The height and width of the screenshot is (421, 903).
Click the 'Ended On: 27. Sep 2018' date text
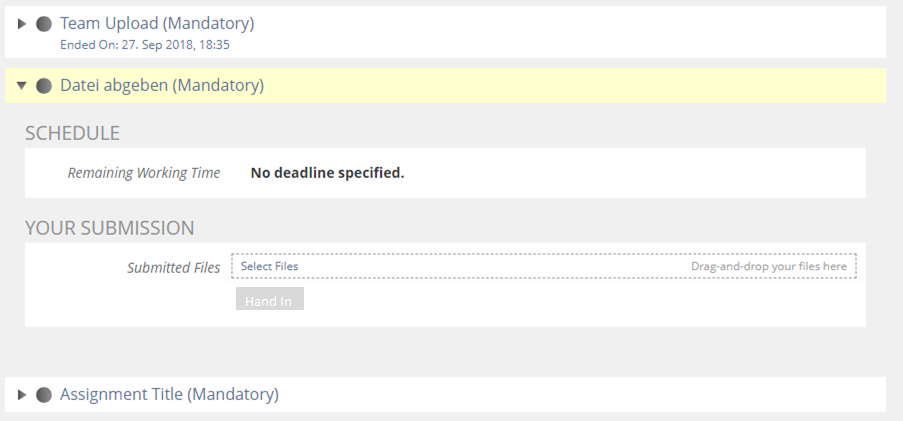(x=145, y=44)
